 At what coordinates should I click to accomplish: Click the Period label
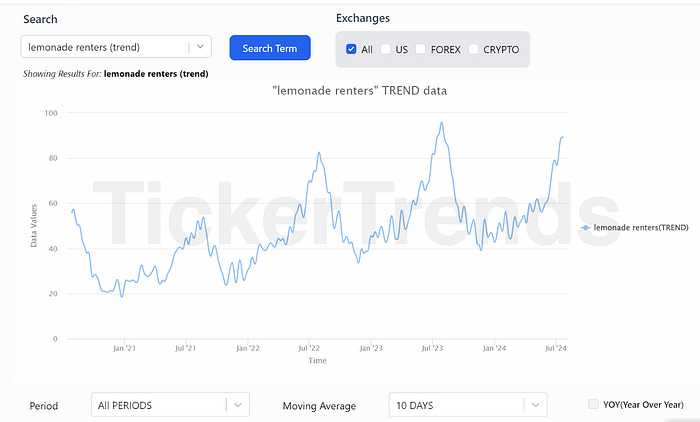(x=44, y=406)
